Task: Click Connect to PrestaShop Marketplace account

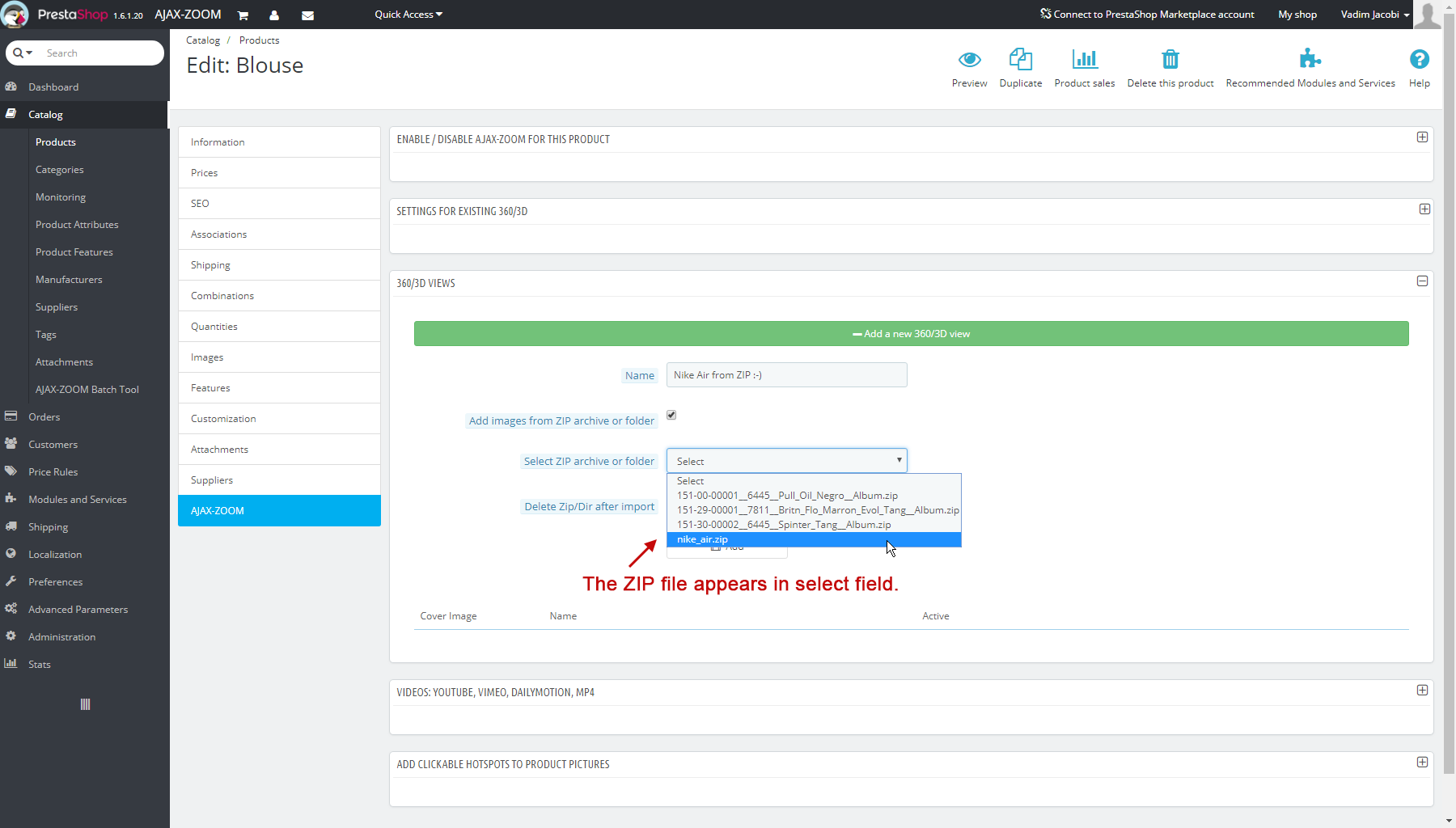Action: [x=1147, y=15]
